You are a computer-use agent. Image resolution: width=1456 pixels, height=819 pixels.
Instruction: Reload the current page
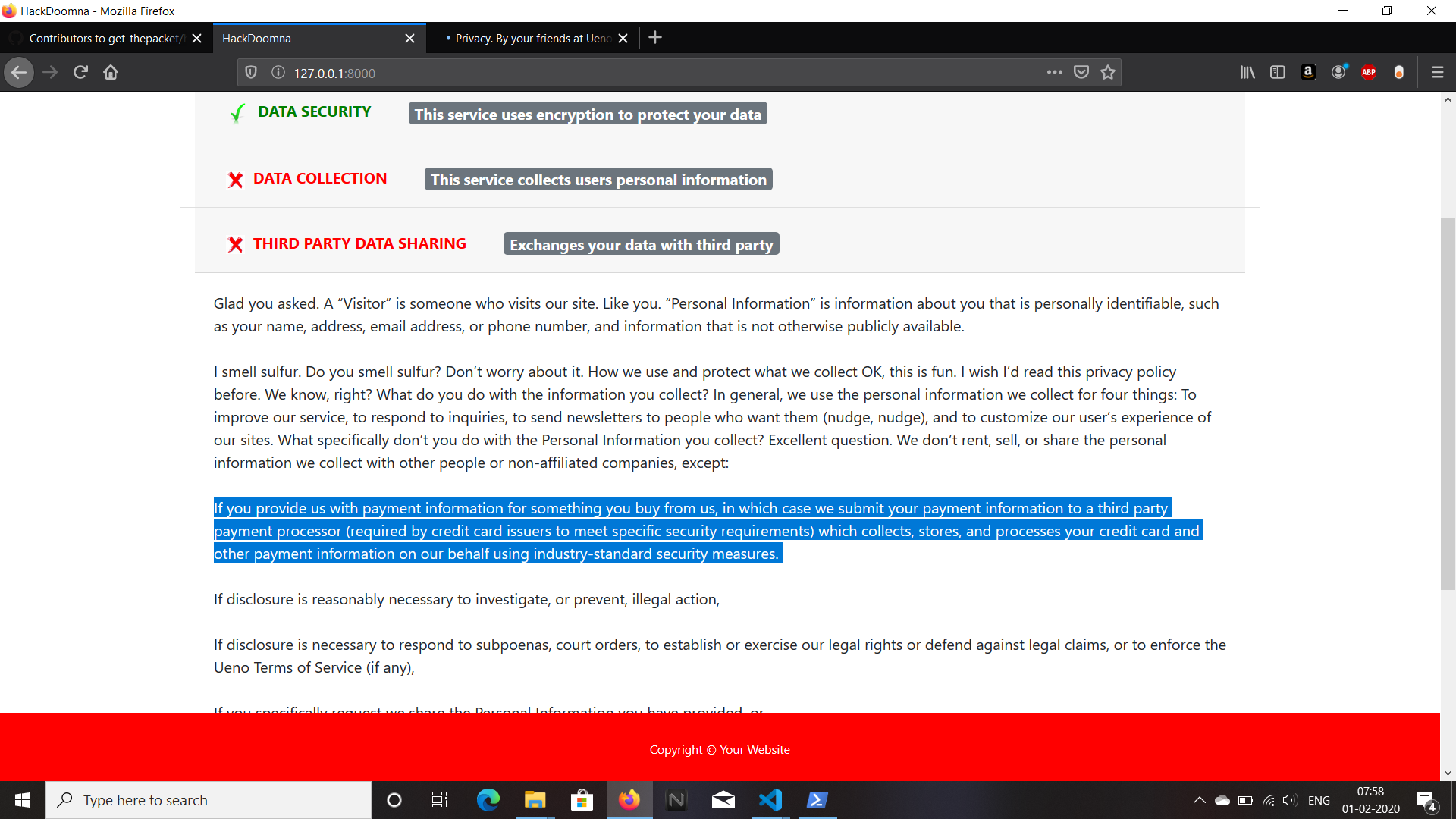click(x=80, y=73)
